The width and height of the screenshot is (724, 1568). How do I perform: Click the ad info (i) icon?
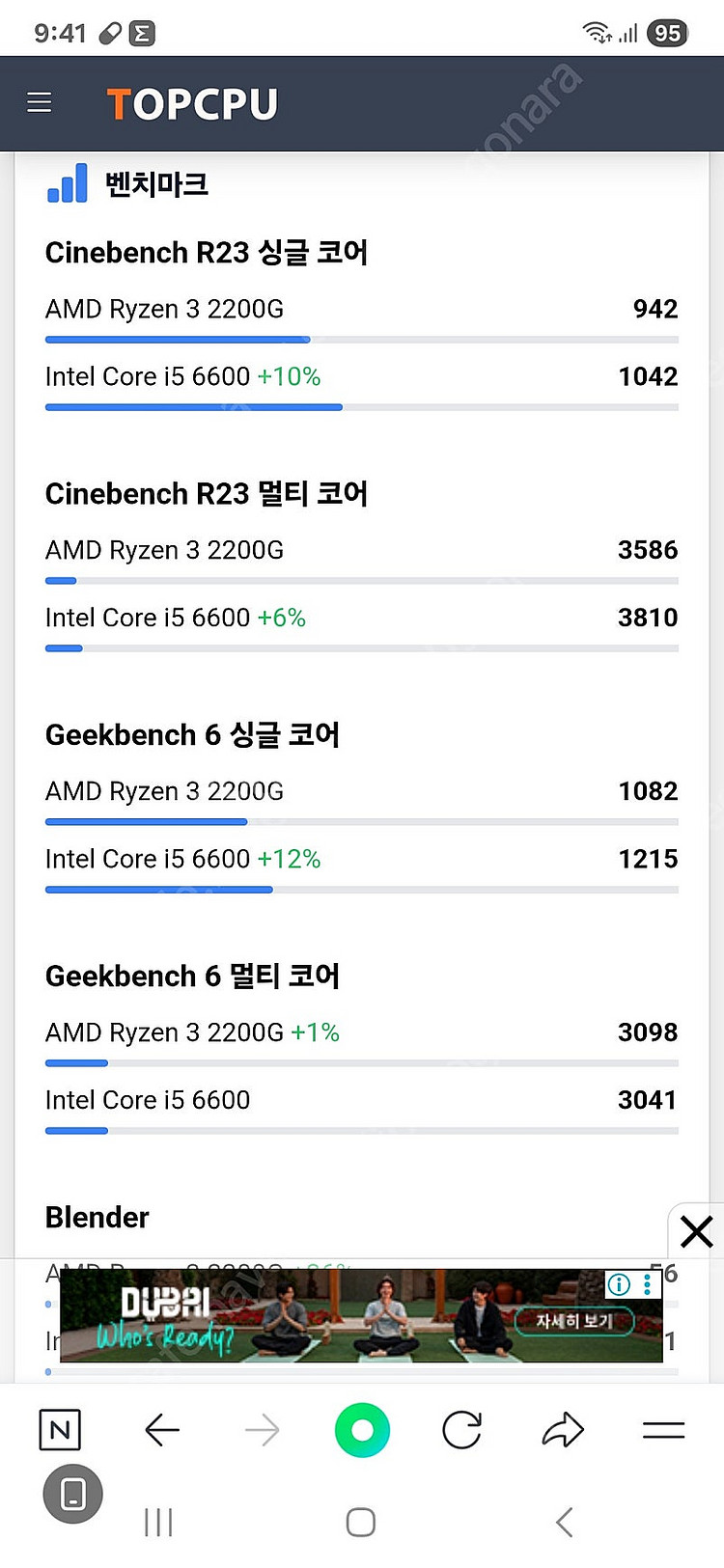tap(619, 1284)
